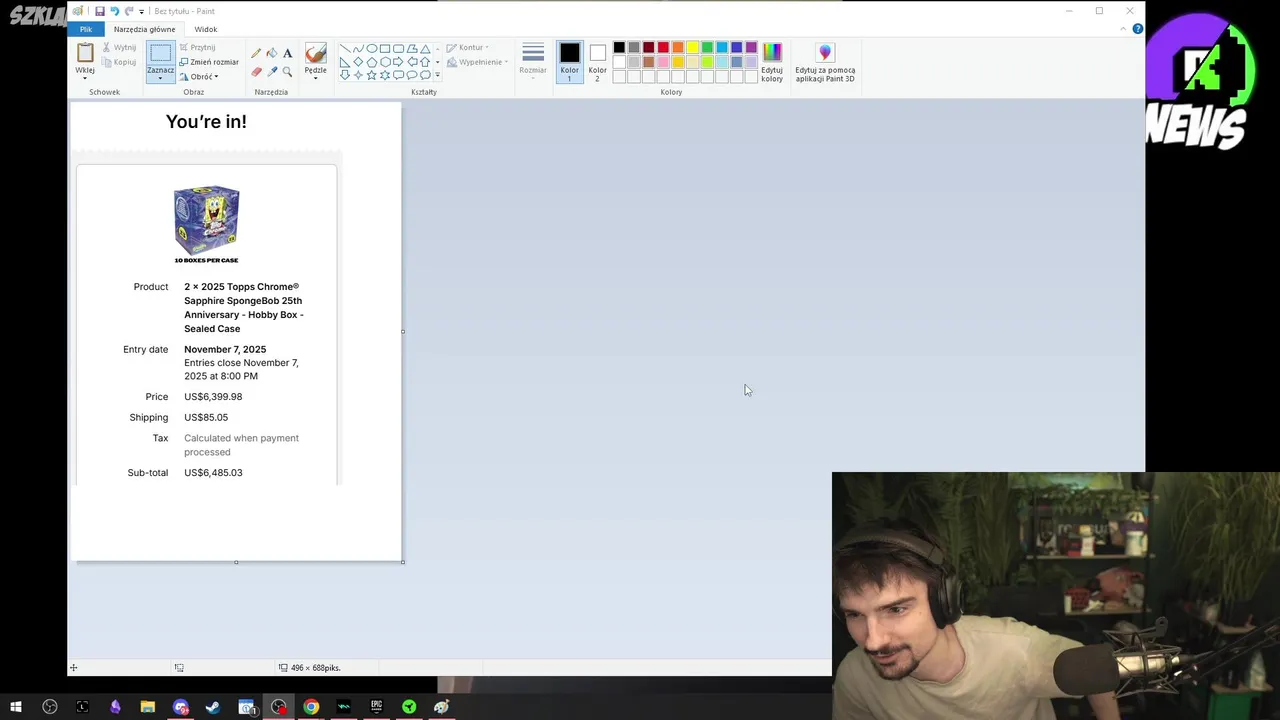This screenshot has height=720, width=1280.
Task: Pick the Right arrow shape
Action: (398, 62)
